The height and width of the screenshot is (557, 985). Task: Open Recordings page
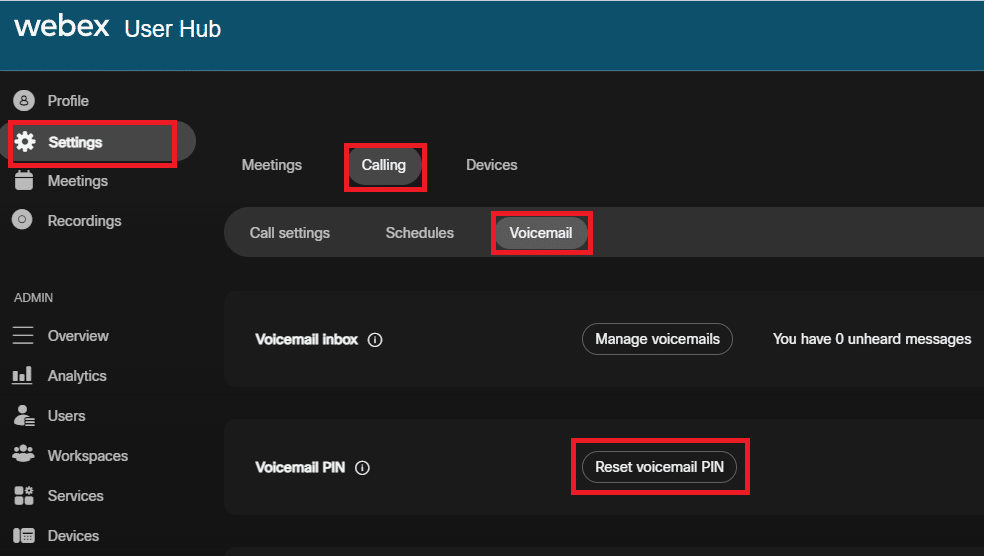(84, 221)
